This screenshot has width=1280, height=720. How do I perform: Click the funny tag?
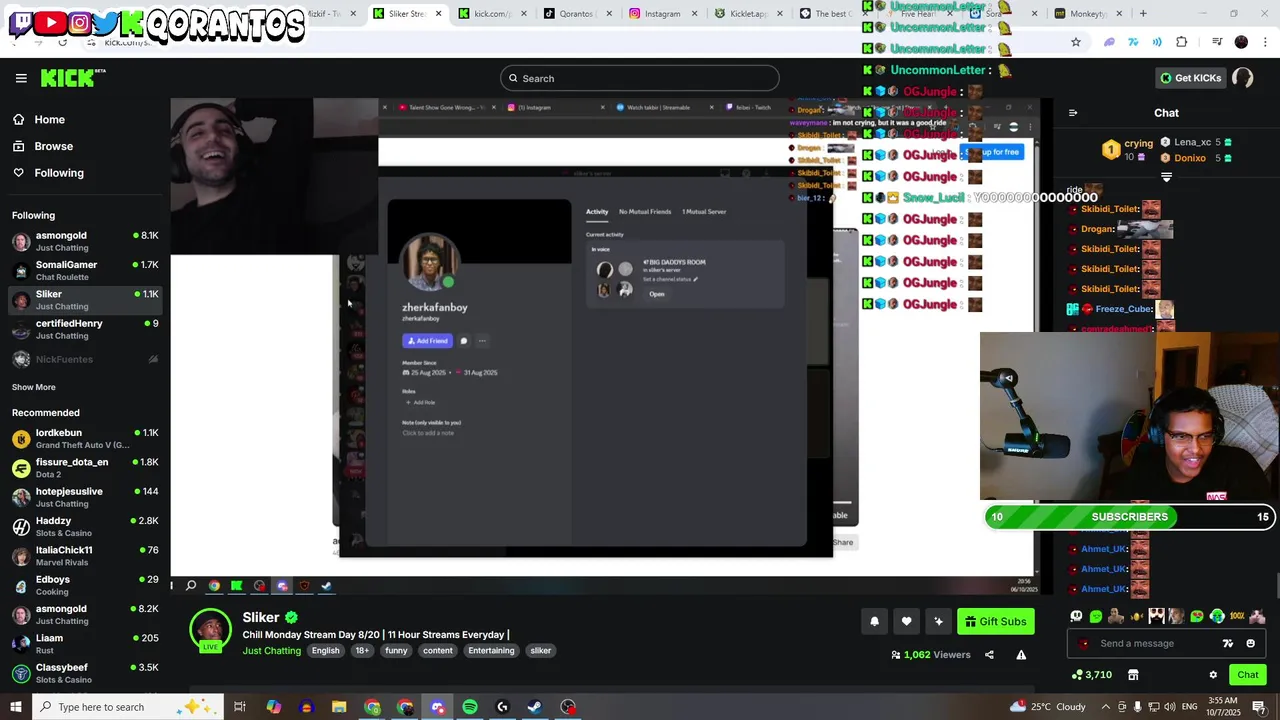396,651
